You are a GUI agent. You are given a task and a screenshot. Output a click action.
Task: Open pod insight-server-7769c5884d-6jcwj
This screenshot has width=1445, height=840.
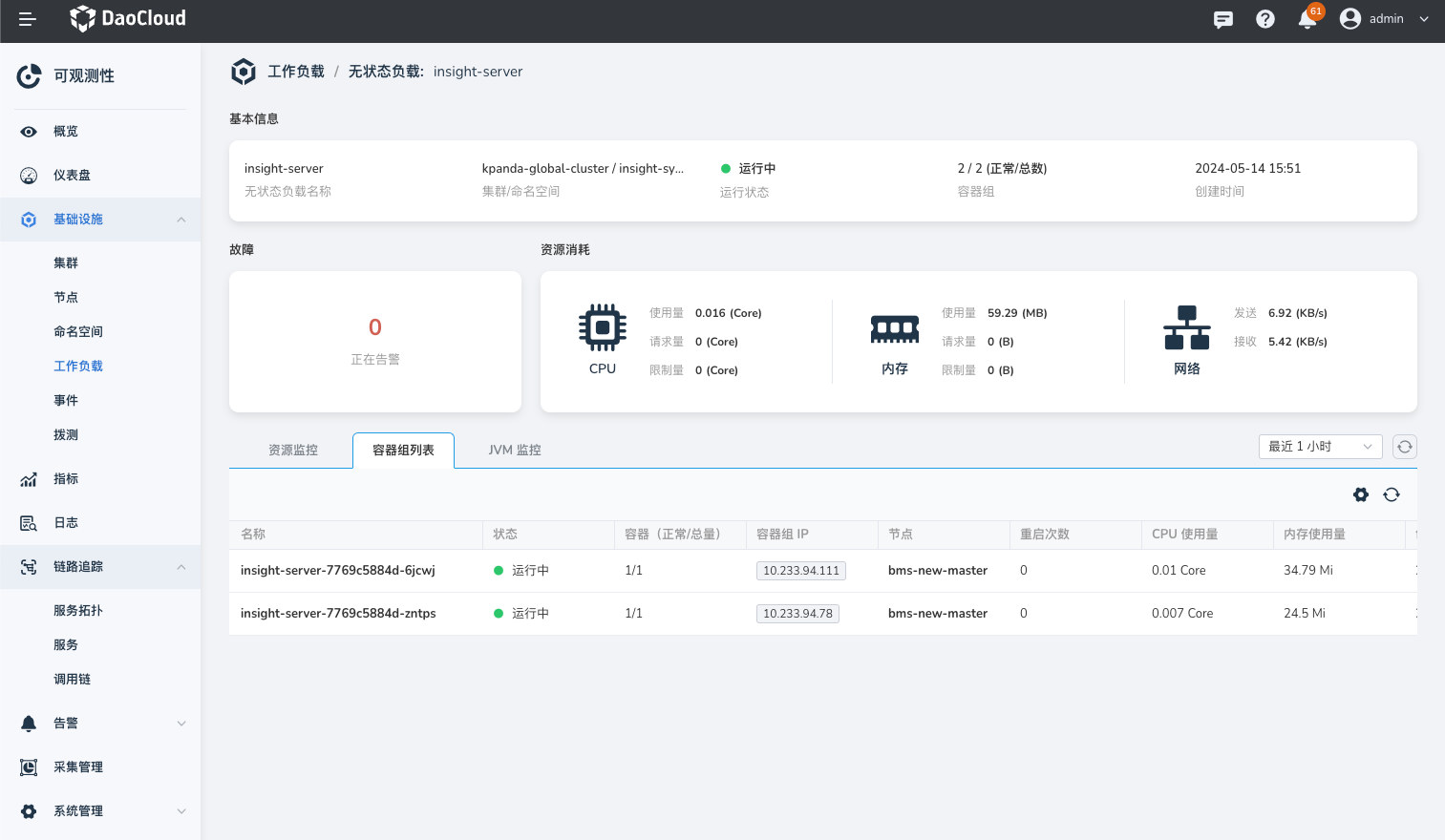pyautogui.click(x=338, y=571)
